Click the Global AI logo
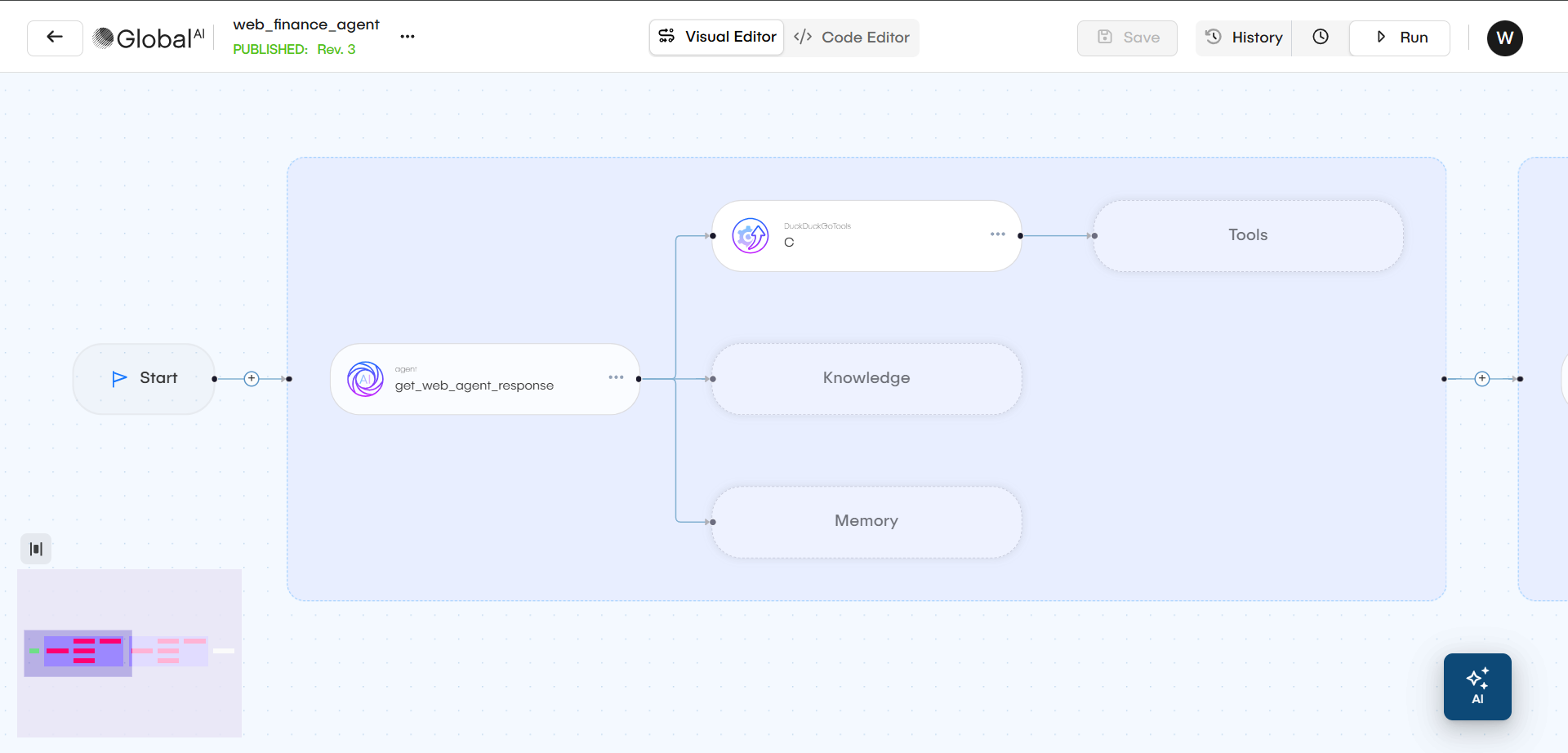Viewport: 1568px width, 753px height. [148, 37]
